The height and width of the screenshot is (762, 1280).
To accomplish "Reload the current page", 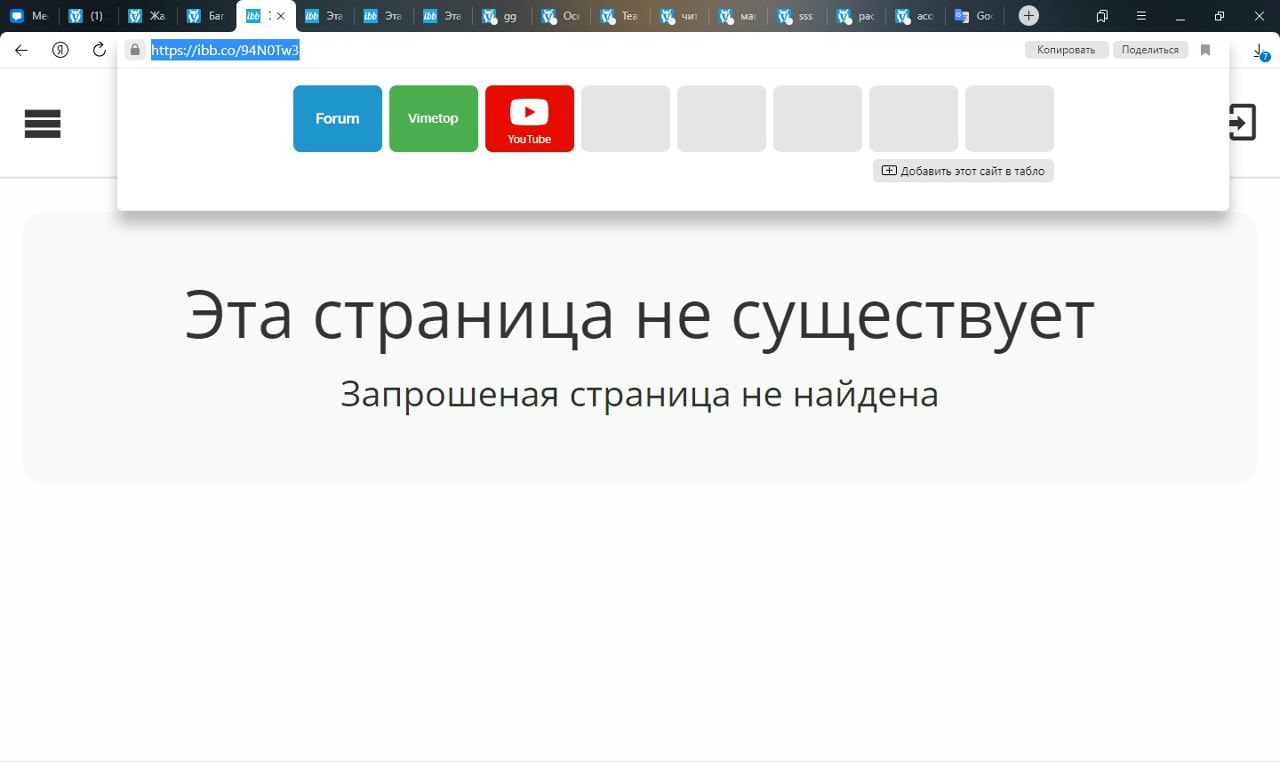I will [x=97, y=49].
